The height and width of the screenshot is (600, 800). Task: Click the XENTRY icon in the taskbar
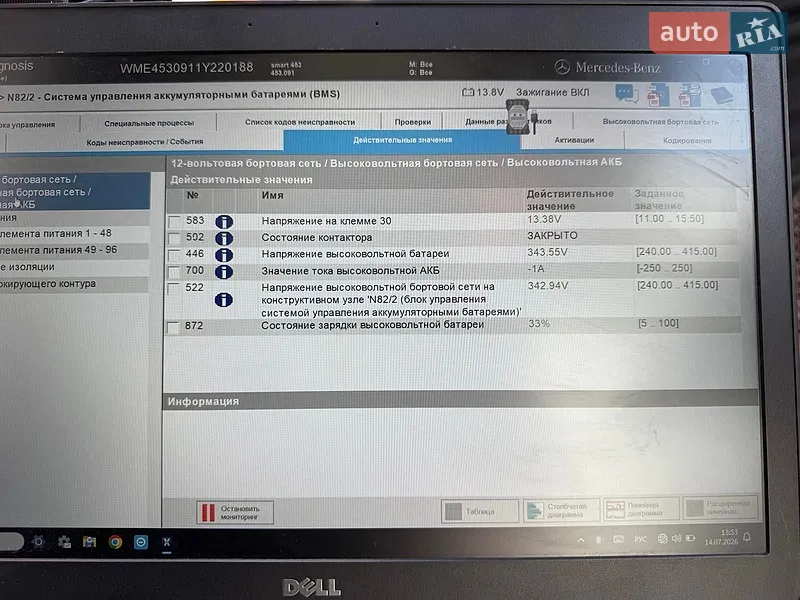[166, 542]
